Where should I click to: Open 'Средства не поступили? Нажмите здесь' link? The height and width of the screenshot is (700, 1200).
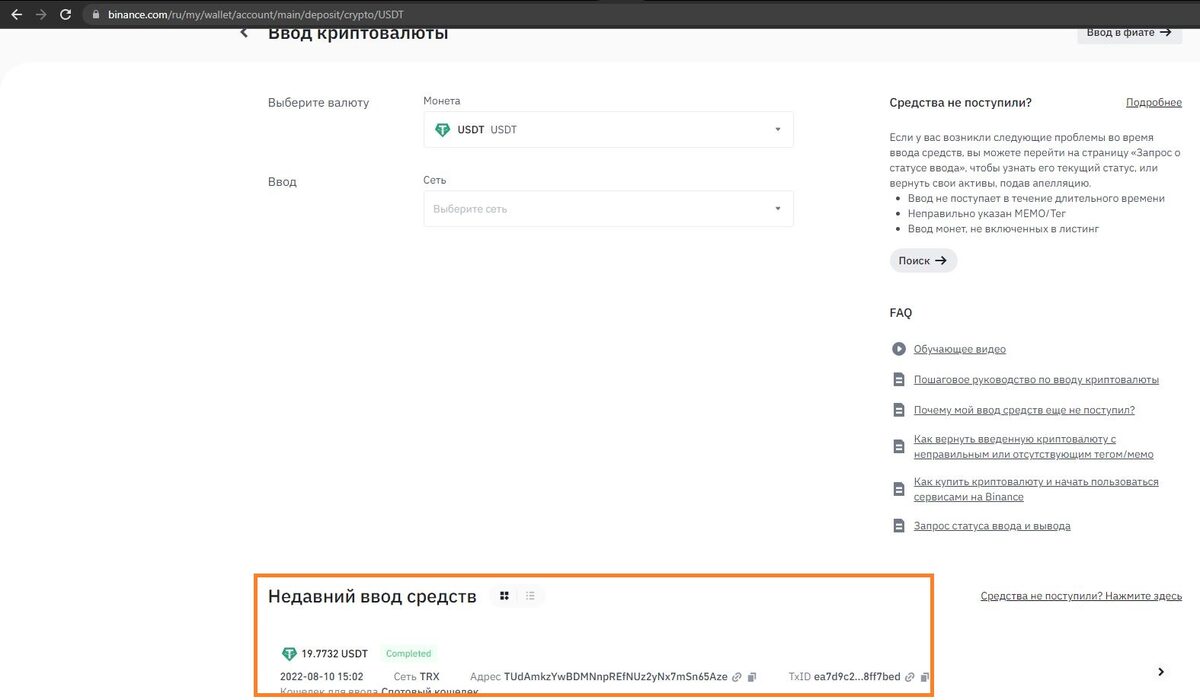1081,596
